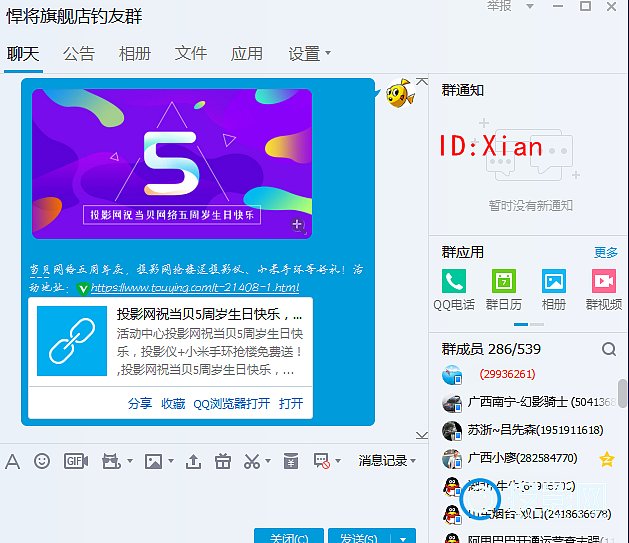This screenshot has height=543, width=629.
Task: Click the member list scrollbar thumb
Action: (623, 393)
